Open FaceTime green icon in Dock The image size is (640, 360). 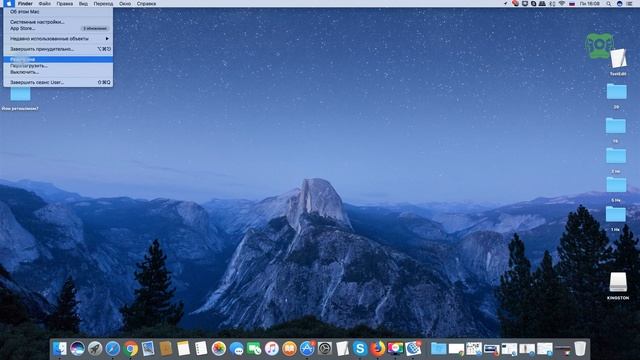(x=254, y=349)
